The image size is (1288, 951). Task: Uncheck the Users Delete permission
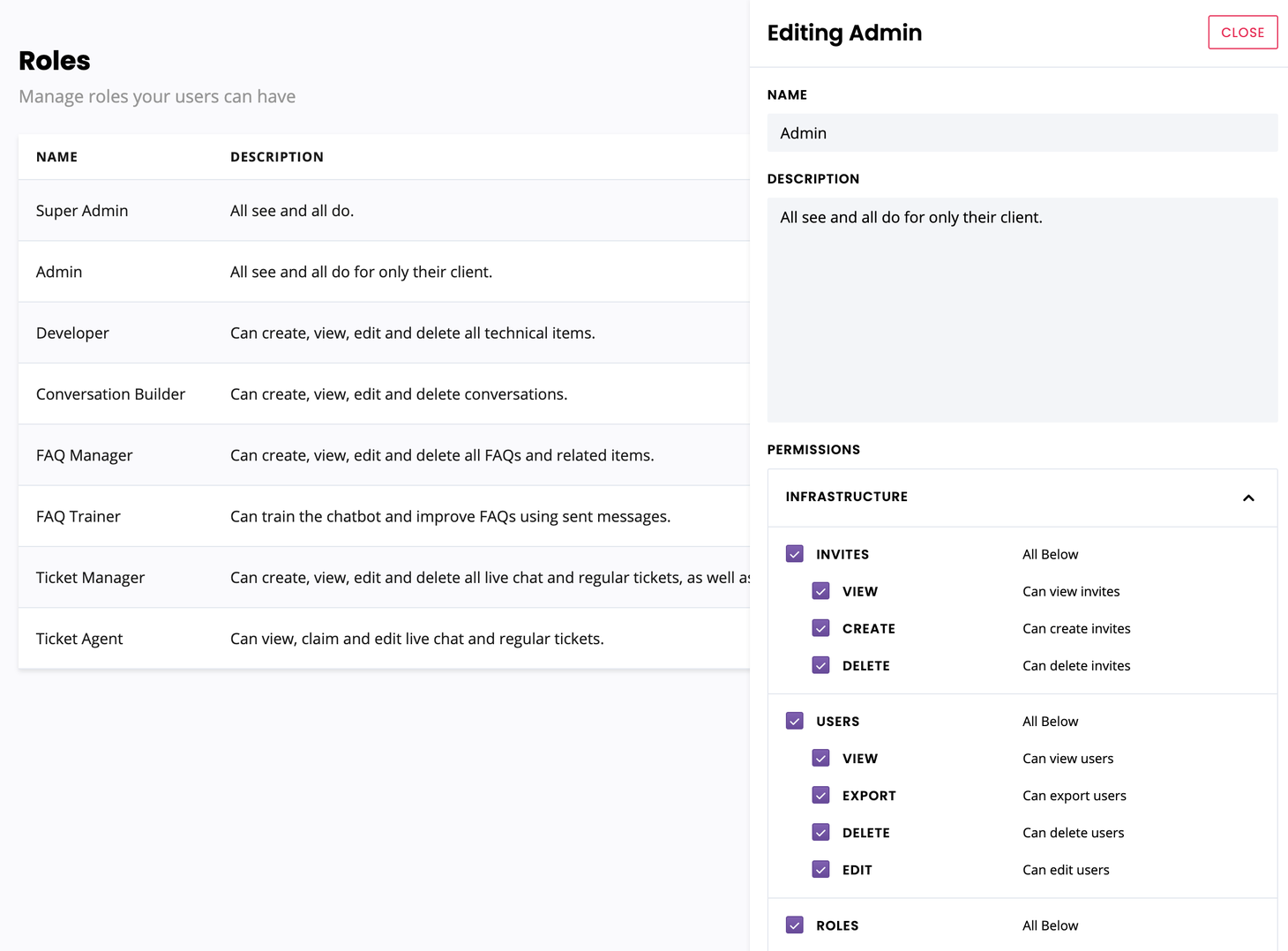[x=821, y=832]
